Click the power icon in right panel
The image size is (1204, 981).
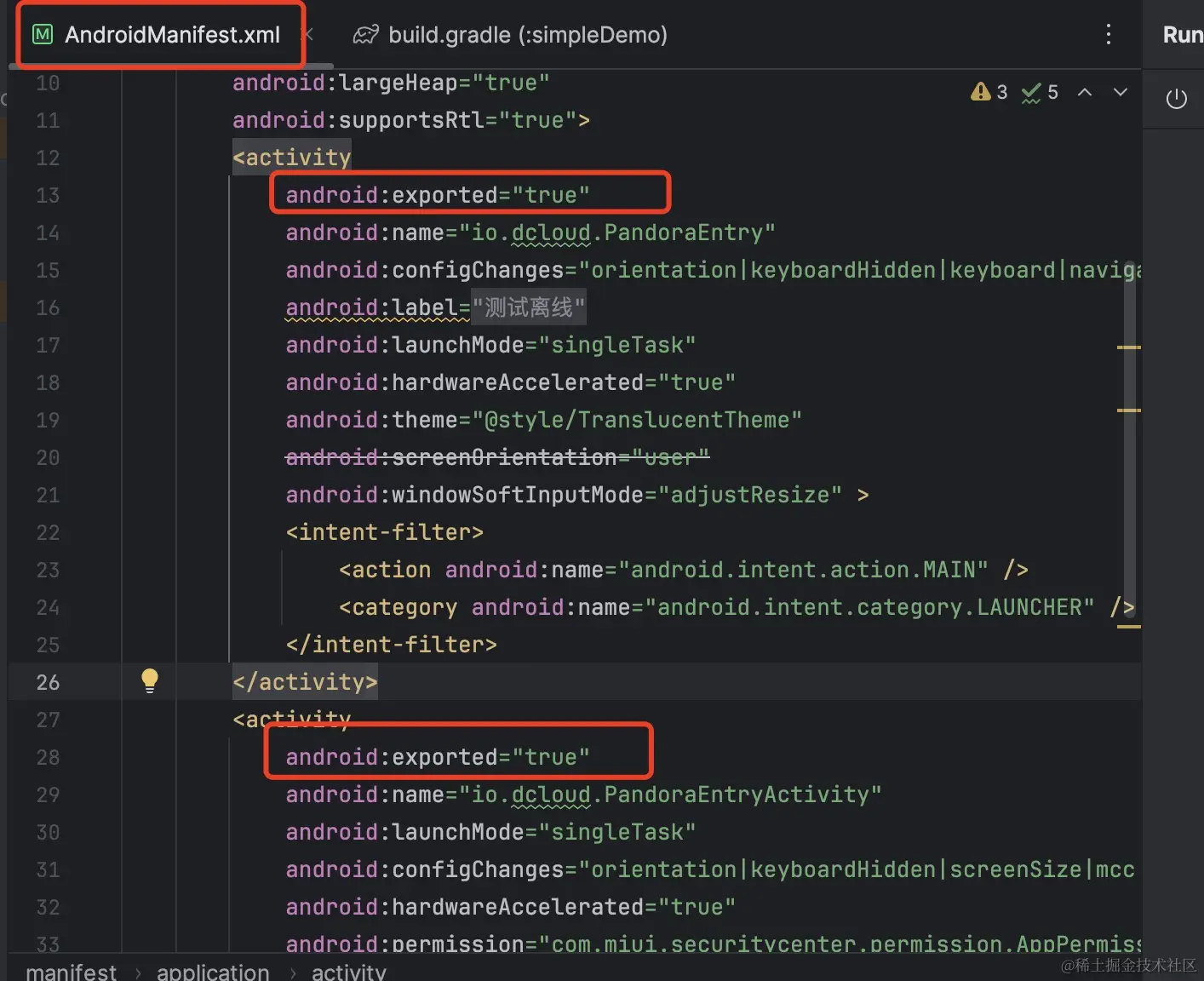[x=1176, y=99]
